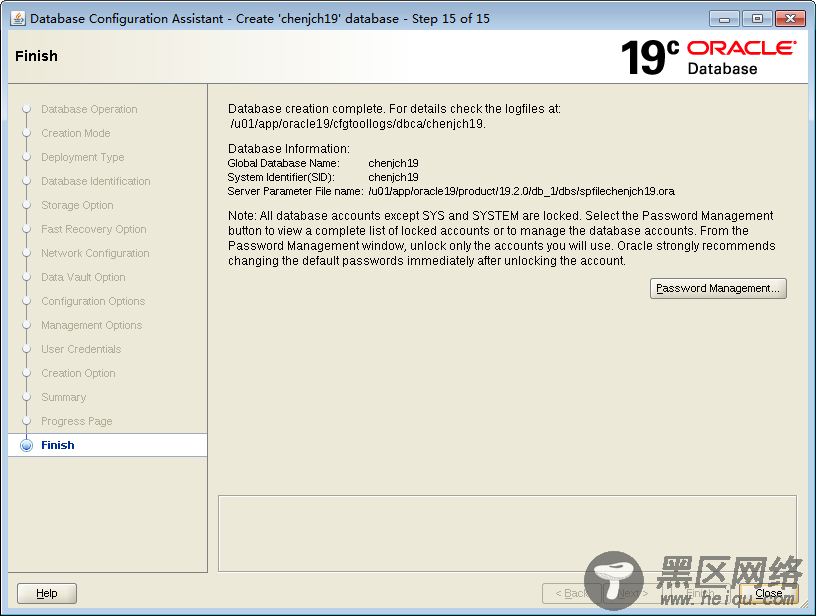Select Creation Mode step
This screenshot has width=816, height=616.
pos(76,133)
